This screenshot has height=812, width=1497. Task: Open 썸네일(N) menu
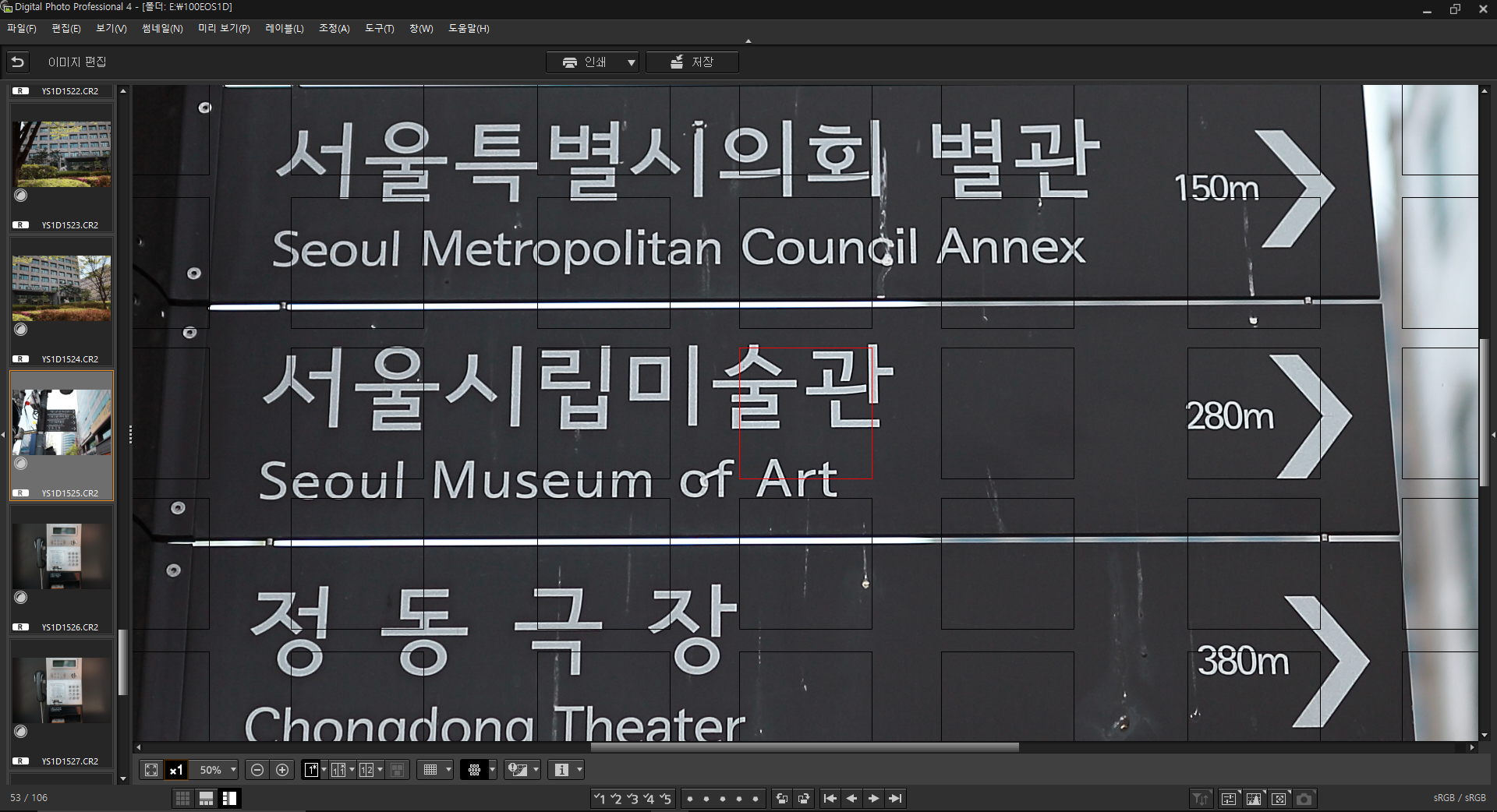(x=162, y=29)
